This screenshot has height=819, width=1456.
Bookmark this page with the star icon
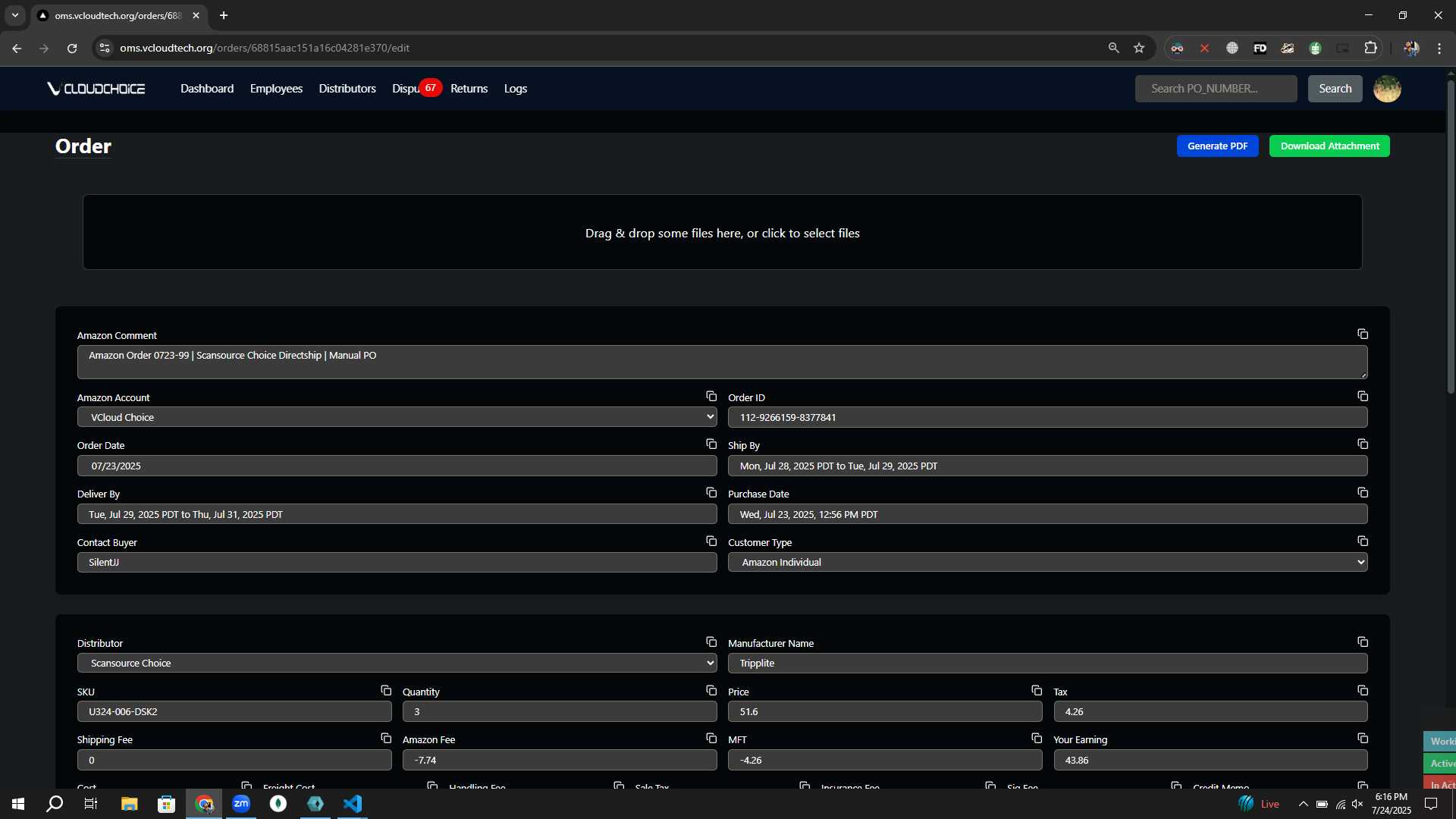coord(1139,48)
